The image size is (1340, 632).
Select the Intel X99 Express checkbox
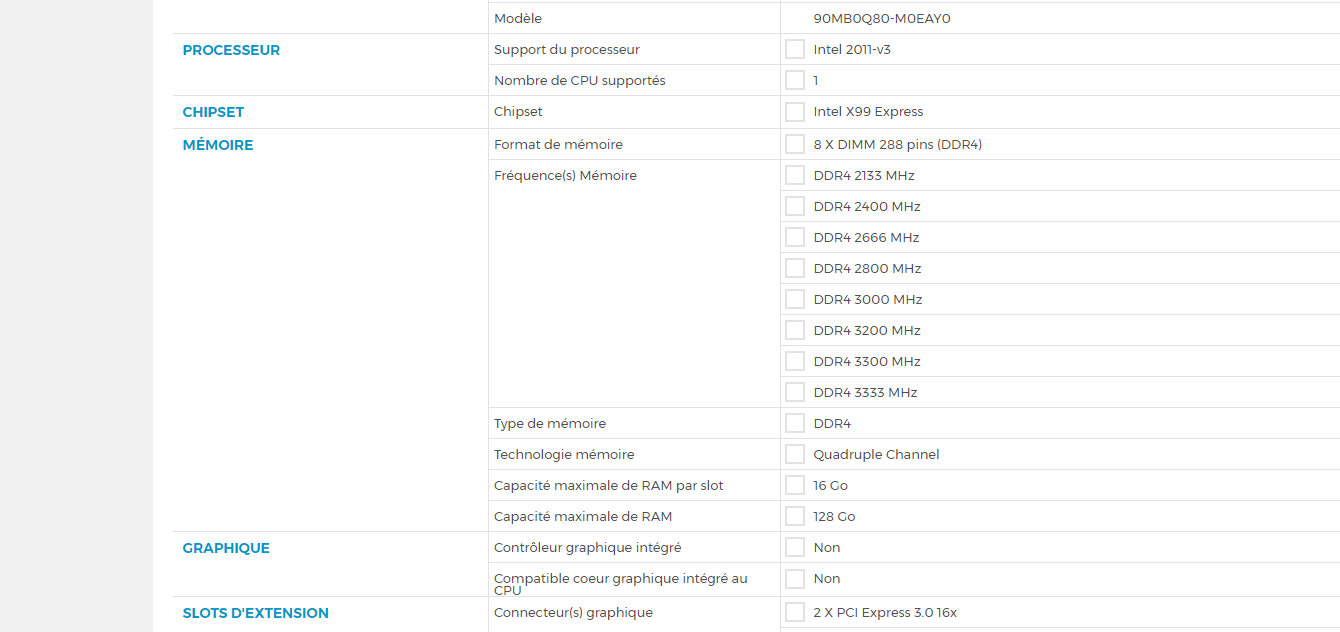795,111
